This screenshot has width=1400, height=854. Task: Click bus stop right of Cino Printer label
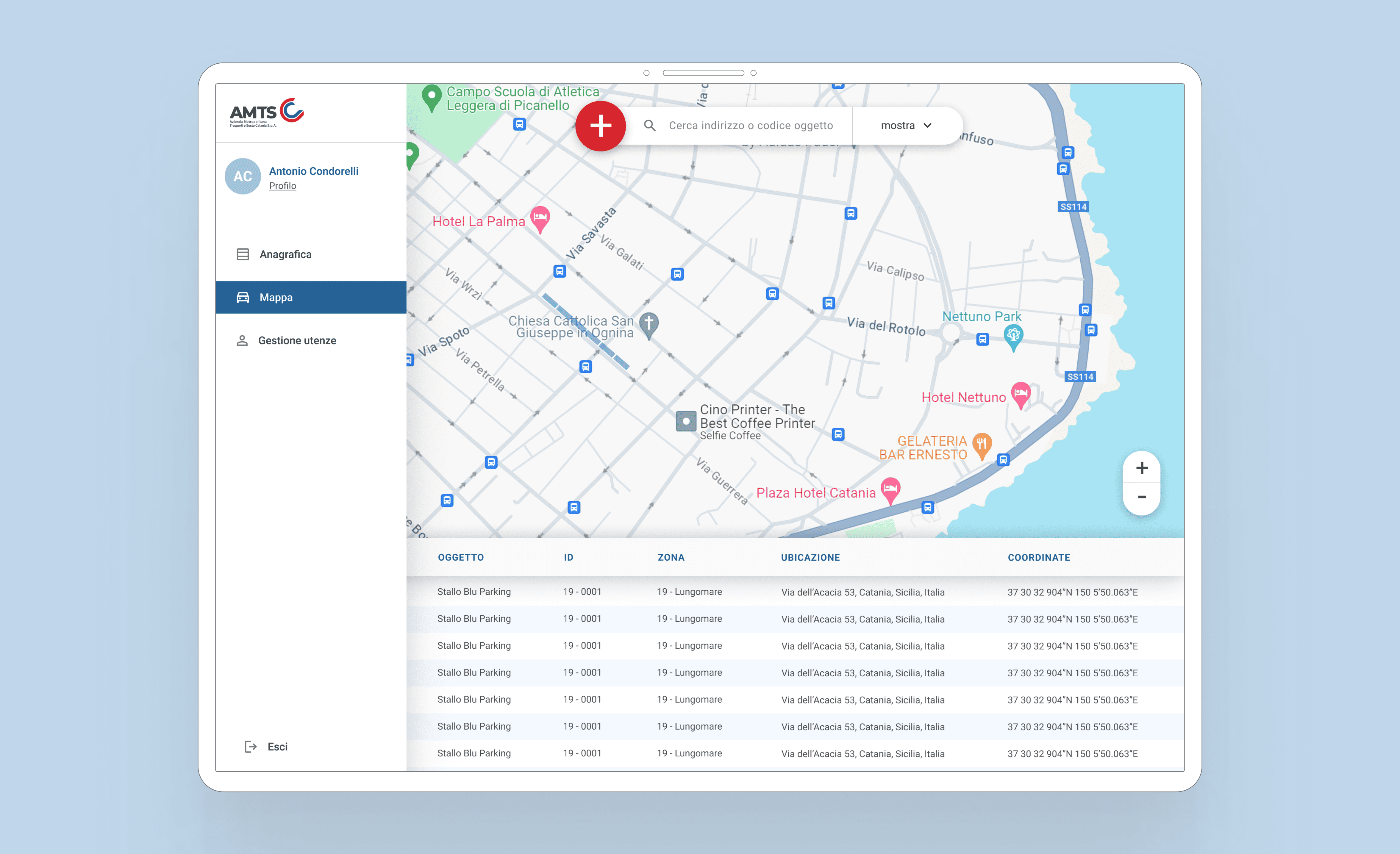[x=838, y=435]
